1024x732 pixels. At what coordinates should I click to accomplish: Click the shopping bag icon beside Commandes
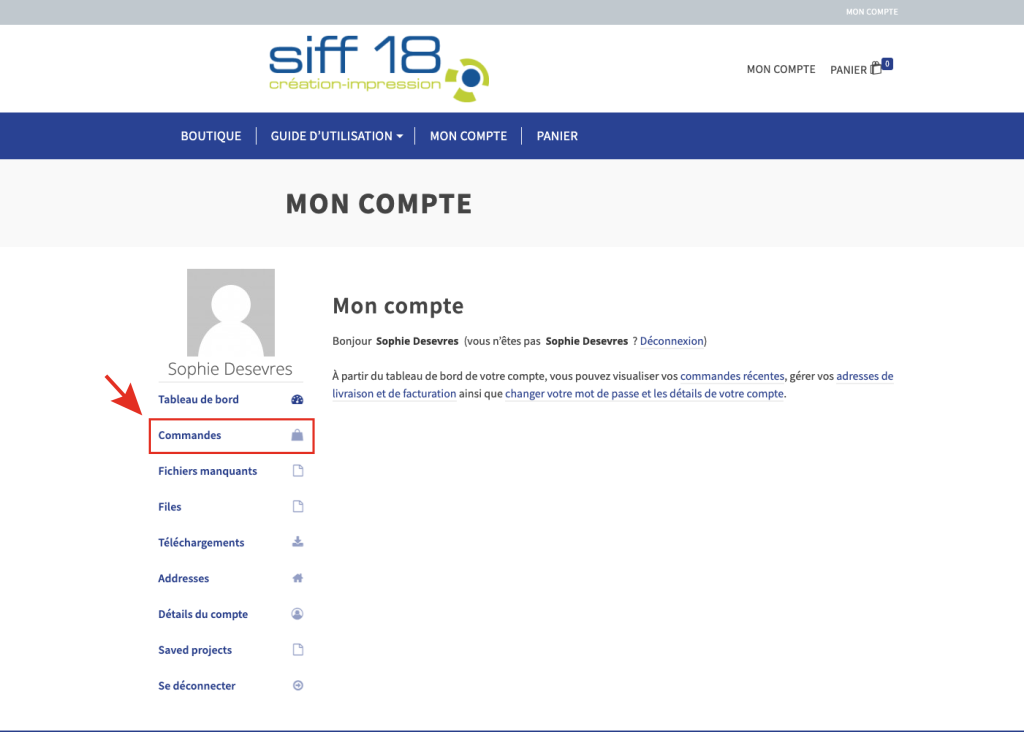point(297,436)
